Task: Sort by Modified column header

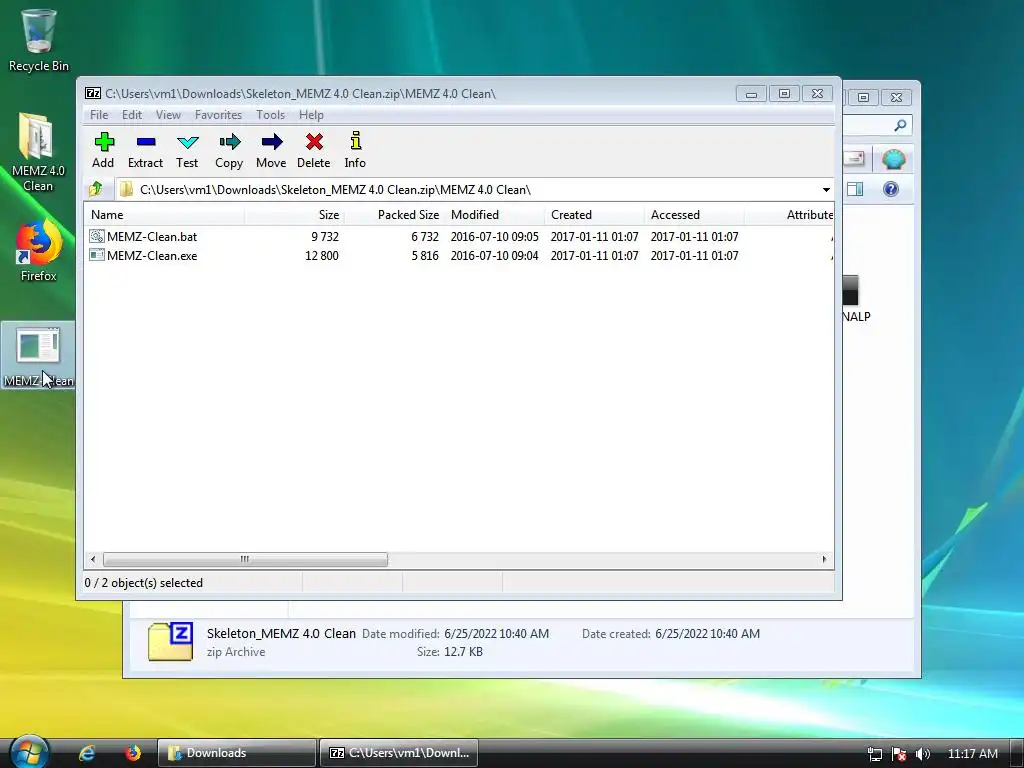Action: [x=494, y=215]
